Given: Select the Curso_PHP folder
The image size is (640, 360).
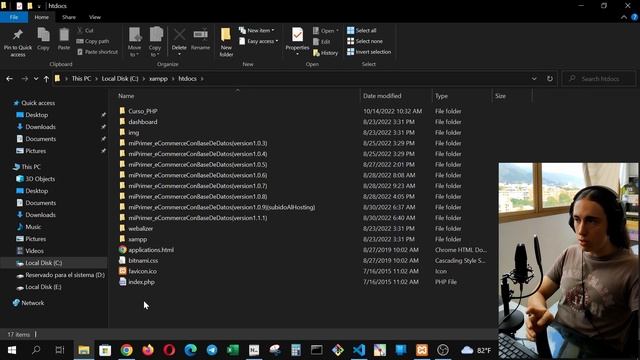Looking at the screenshot, I should [143, 111].
